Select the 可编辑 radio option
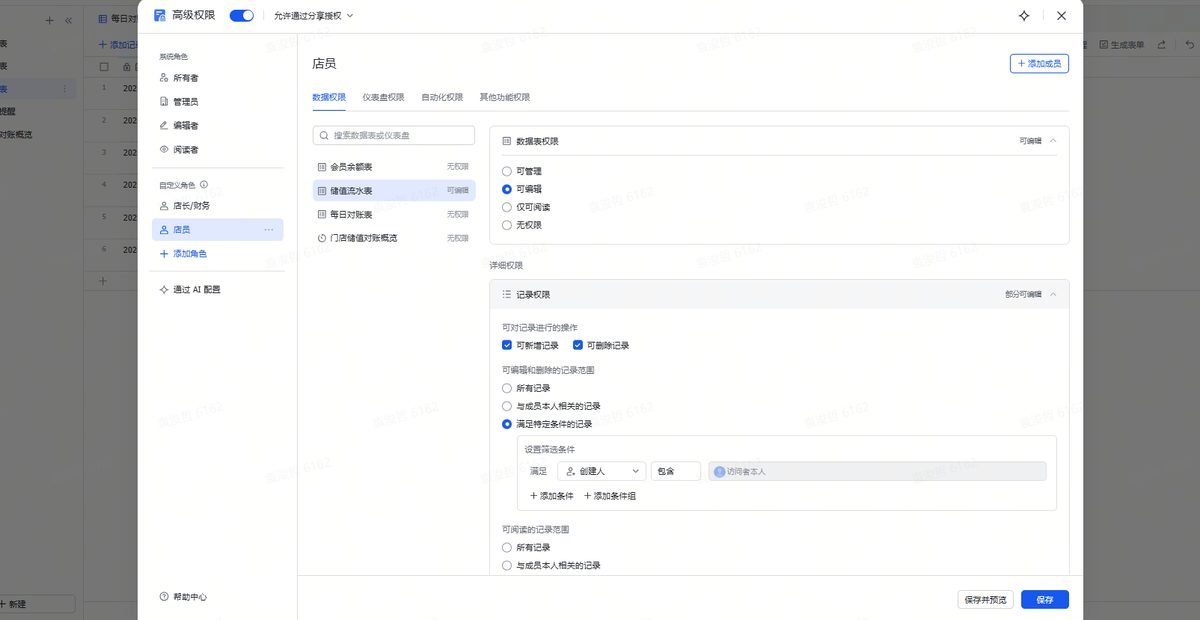1200x620 pixels. 507,189
